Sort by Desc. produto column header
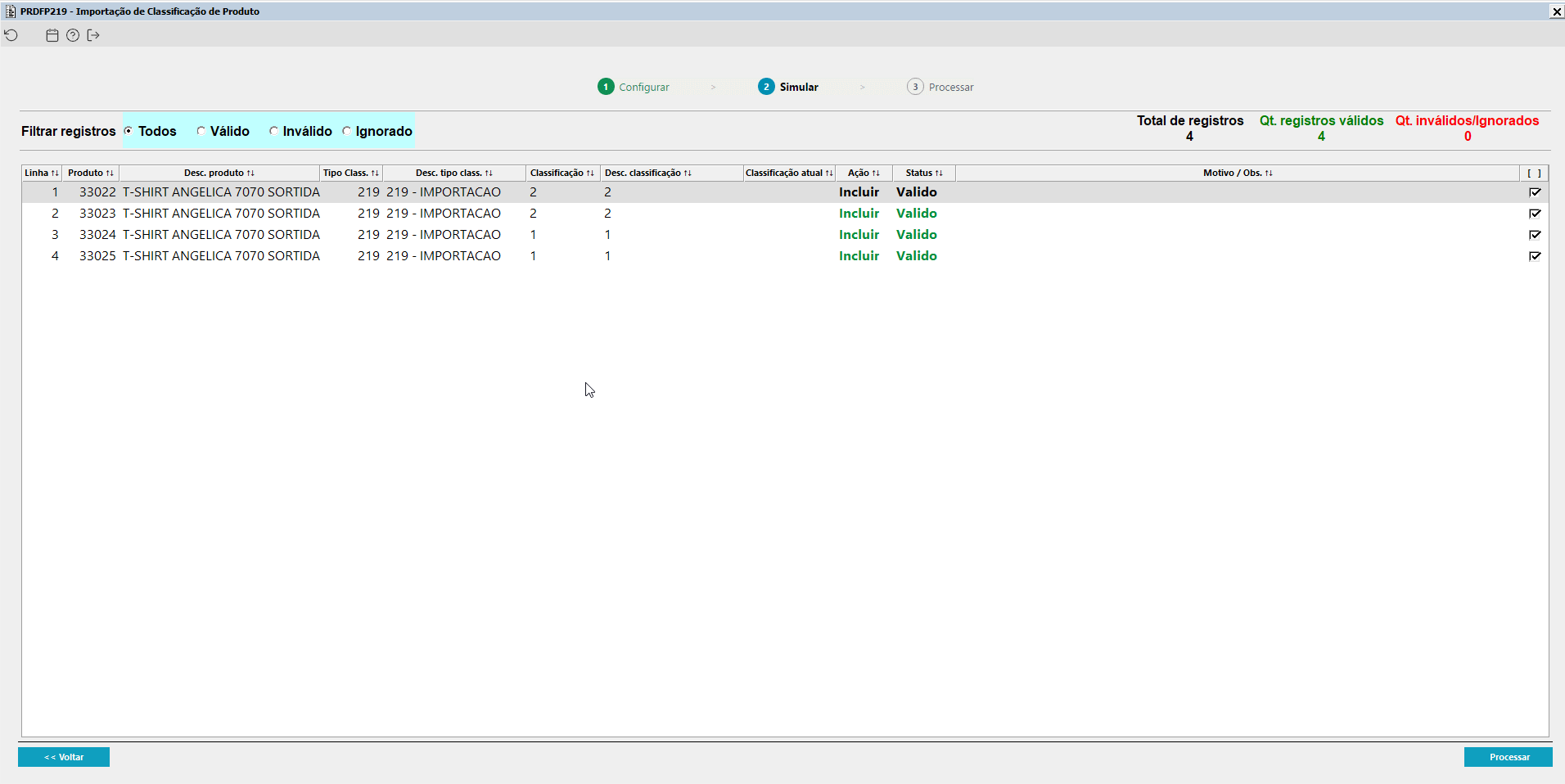 pyautogui.click(x=219, y=173)
